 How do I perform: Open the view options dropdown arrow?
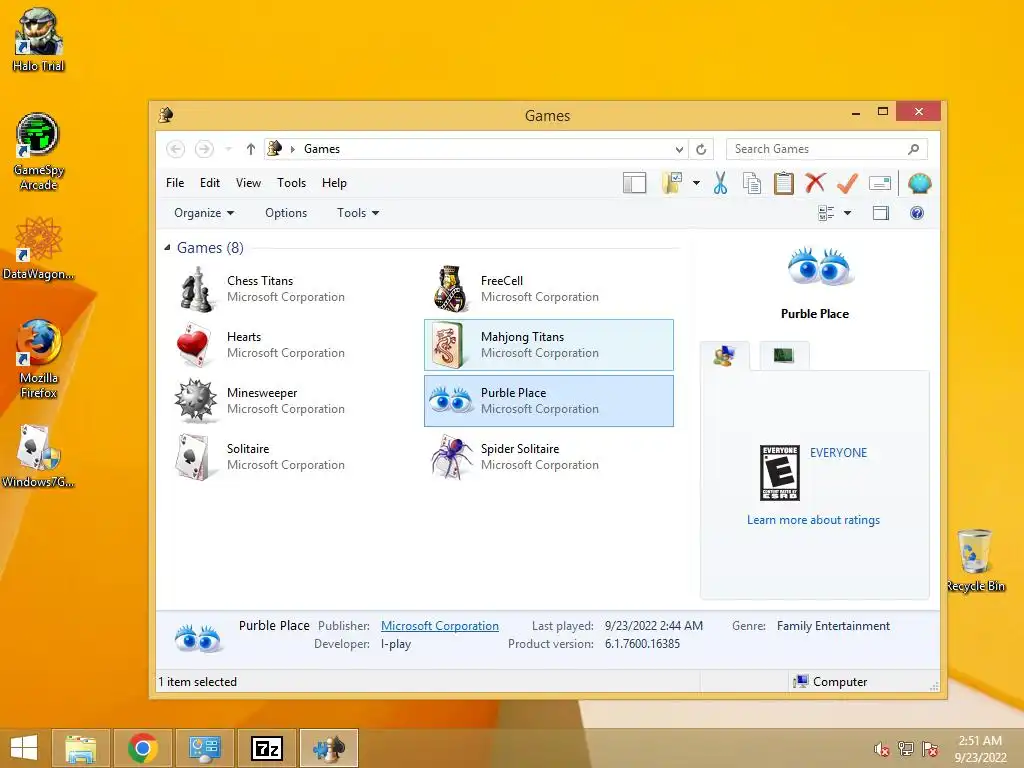point(847,213)
